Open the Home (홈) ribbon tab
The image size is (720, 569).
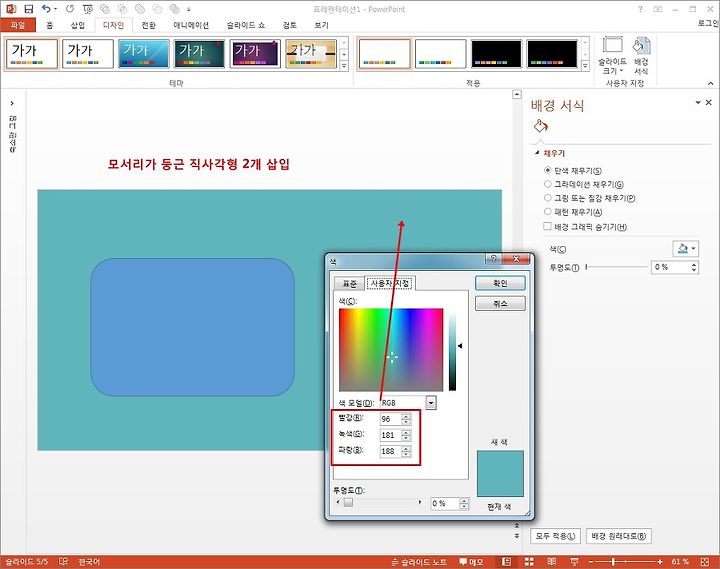click(x=50, y=25)
